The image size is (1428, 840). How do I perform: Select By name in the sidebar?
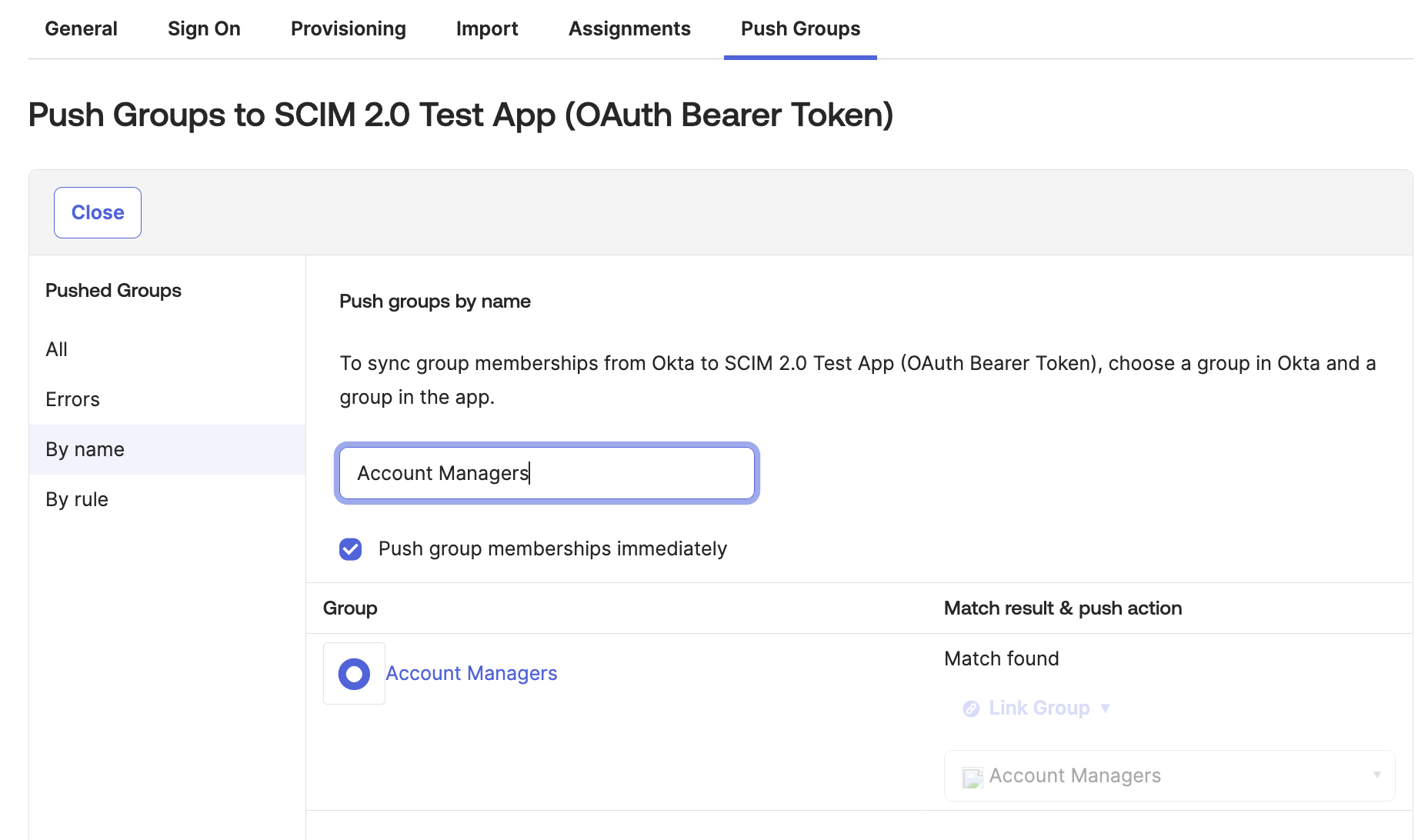tap(167, 450)
